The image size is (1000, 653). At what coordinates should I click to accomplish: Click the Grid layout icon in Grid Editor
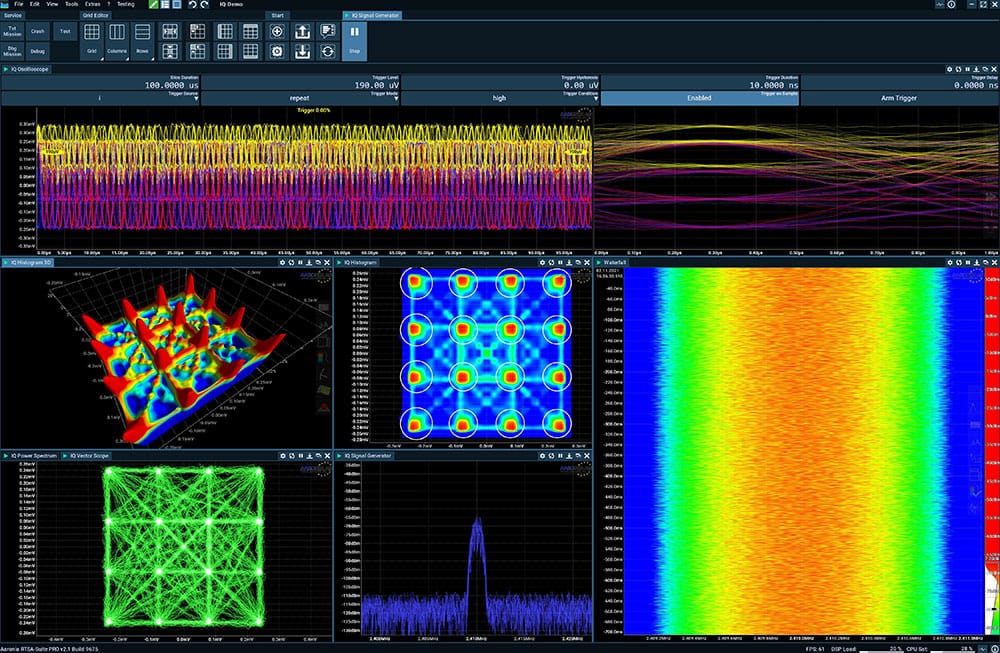[91, 33]
